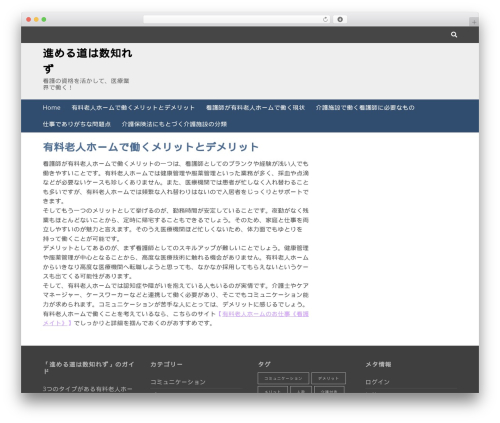Click the ログイン link under メタ情報

[377, 382]
